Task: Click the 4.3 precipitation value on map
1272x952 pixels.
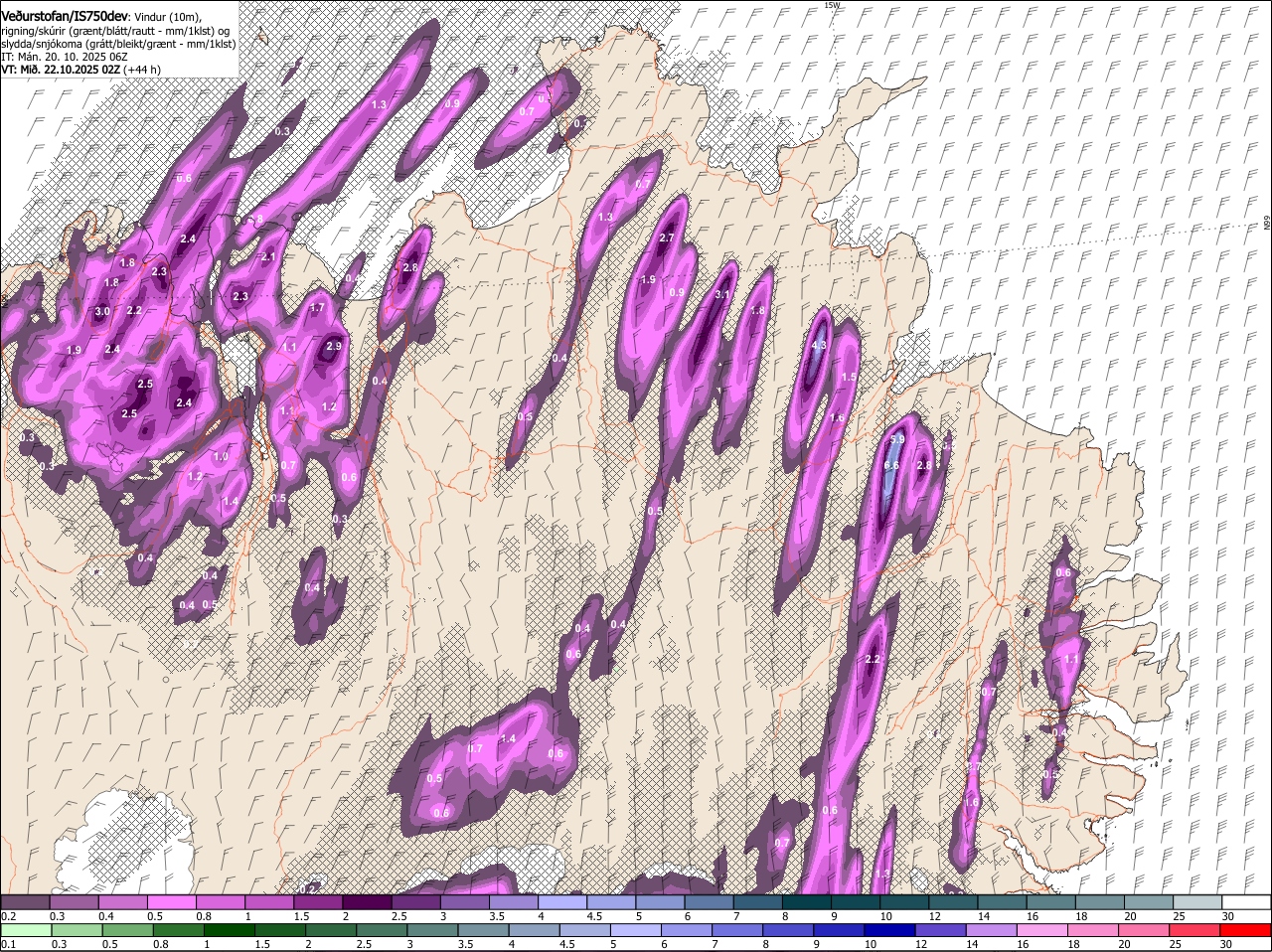Action: [819, 346]
